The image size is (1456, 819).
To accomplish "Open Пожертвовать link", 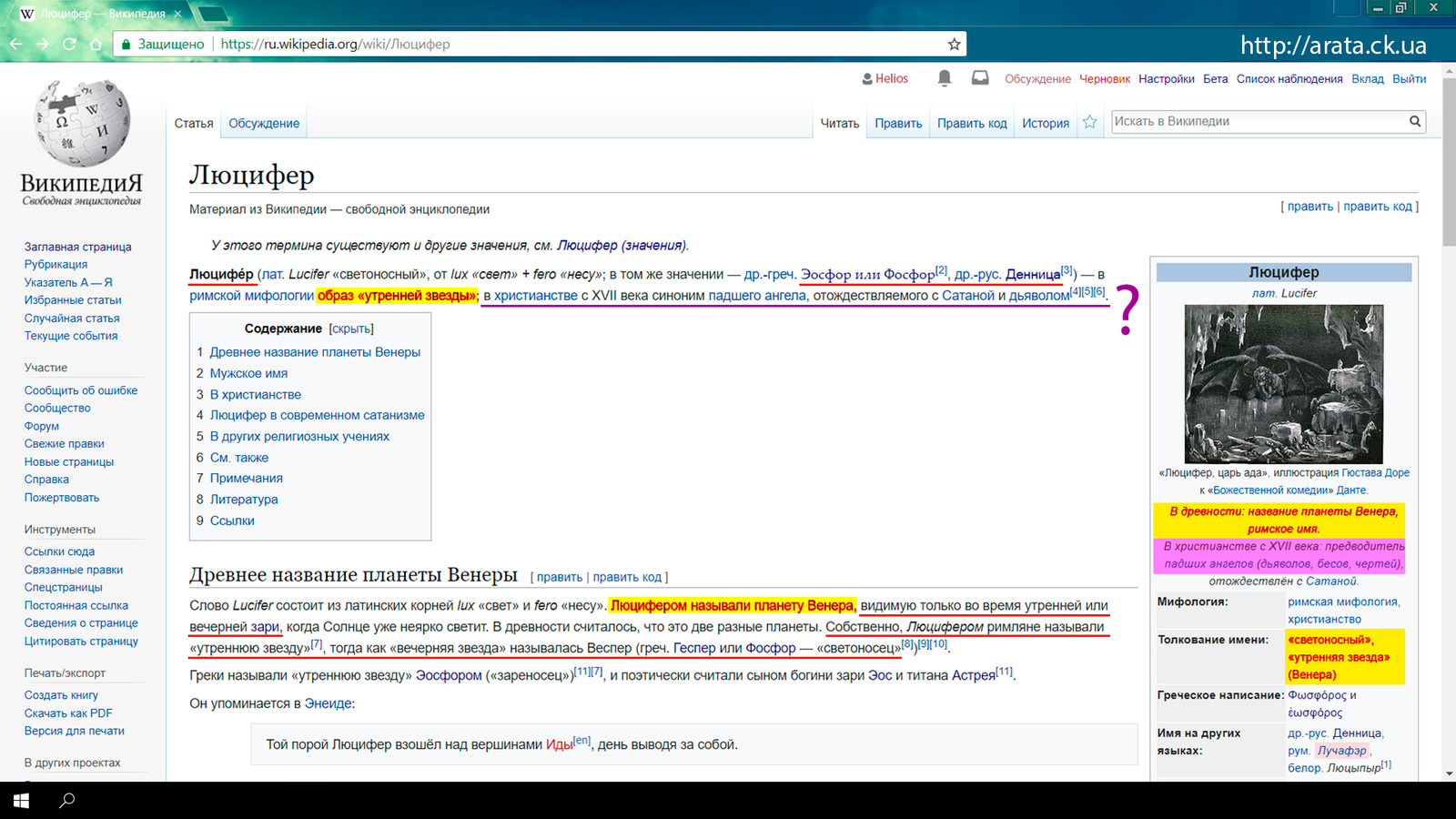I will click(62, 498).
